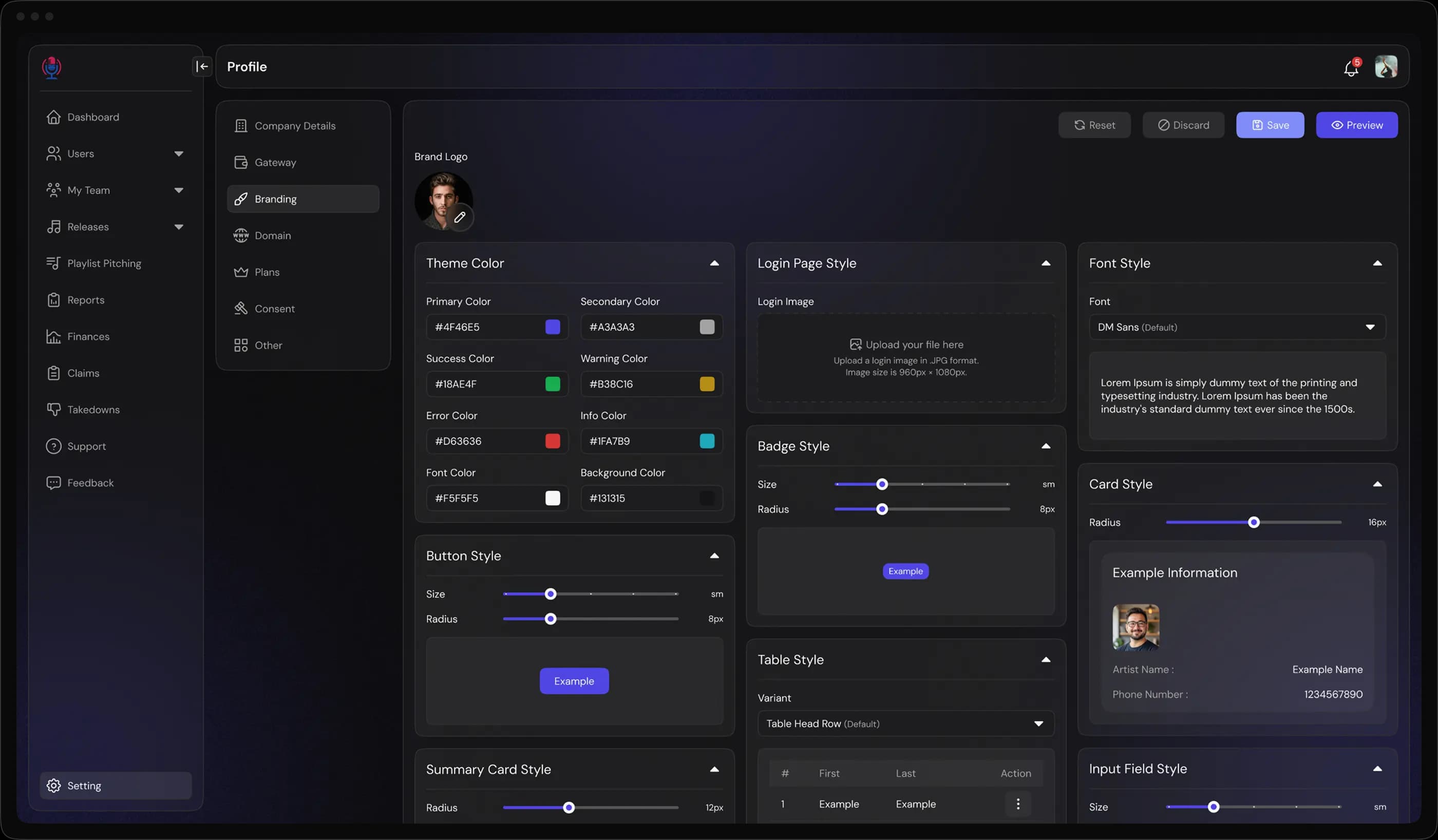Click the Reports clipboard icon
This screenshot has height=840, width=1438.
click(53, 299)
